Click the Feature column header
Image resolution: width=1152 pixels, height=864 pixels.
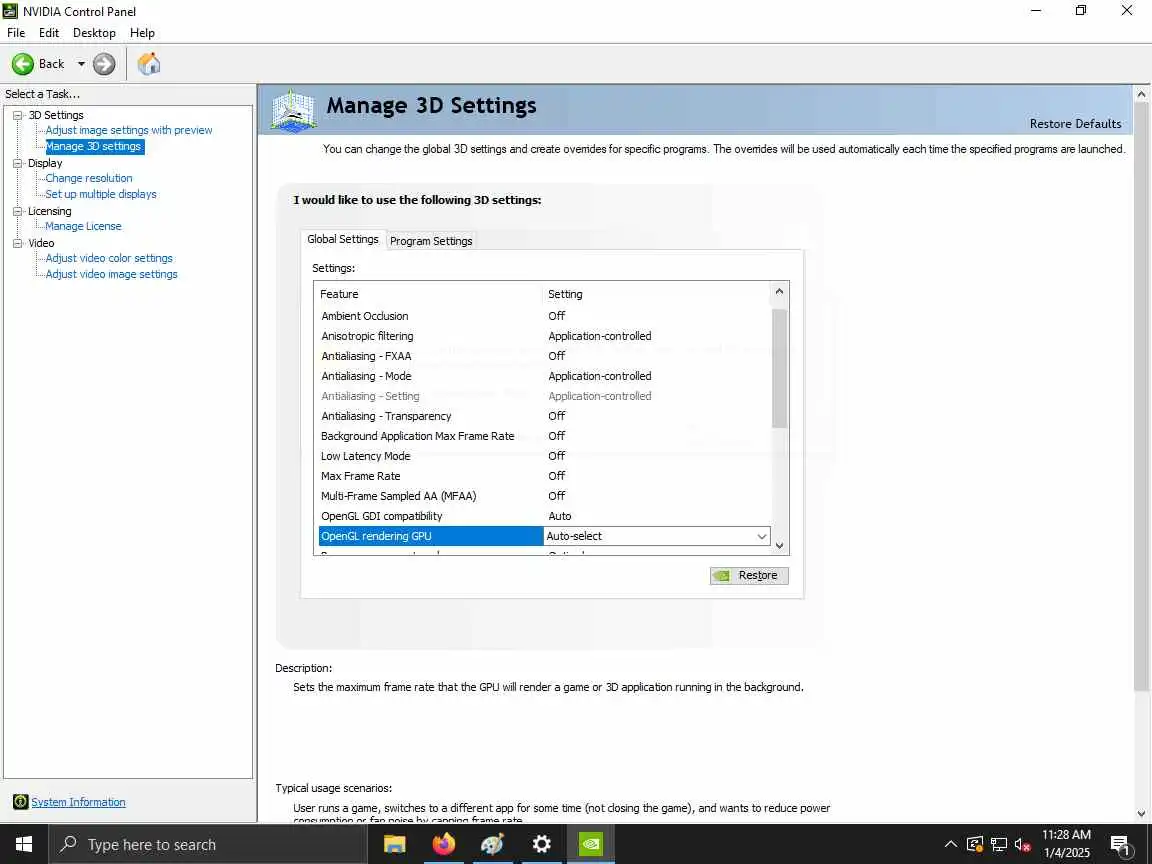coord(429,294)
